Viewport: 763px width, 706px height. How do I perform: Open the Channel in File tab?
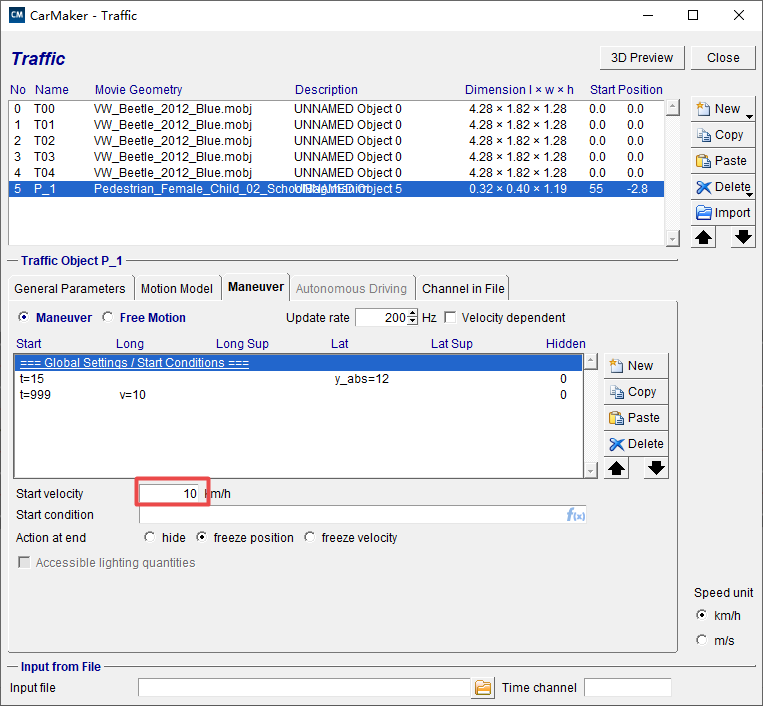(463, 289)
